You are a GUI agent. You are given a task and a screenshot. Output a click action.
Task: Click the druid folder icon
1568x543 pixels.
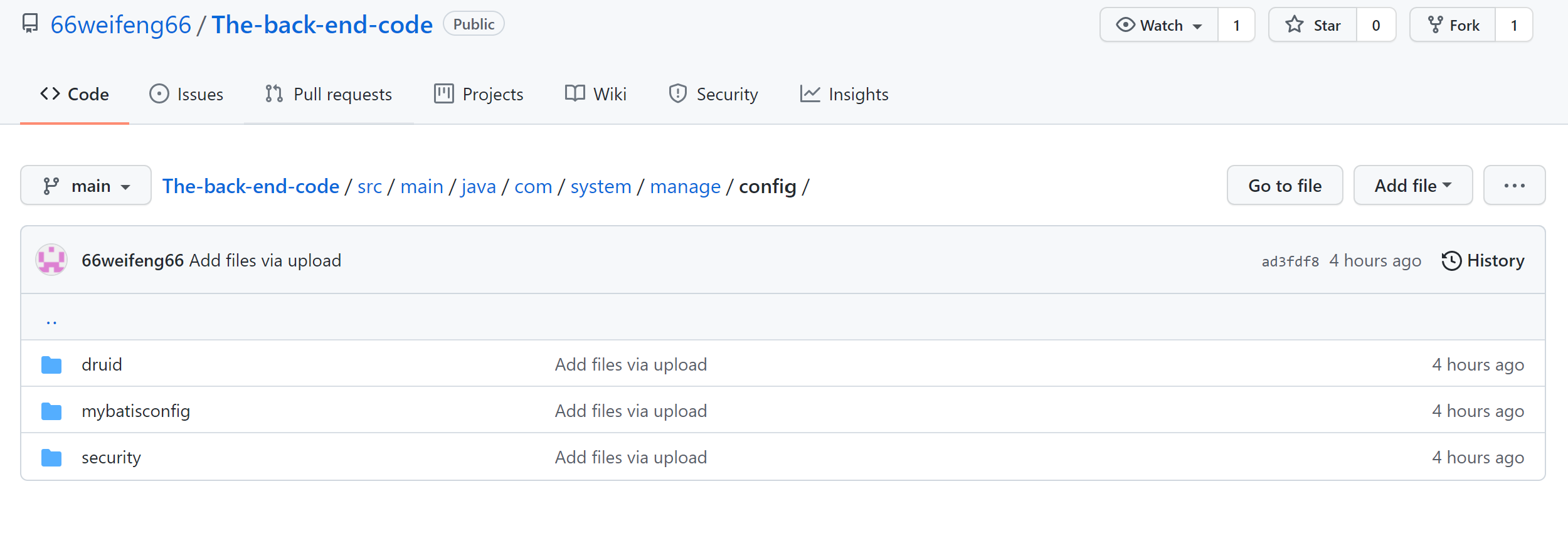pyautogui.click(x=51, y=365)
